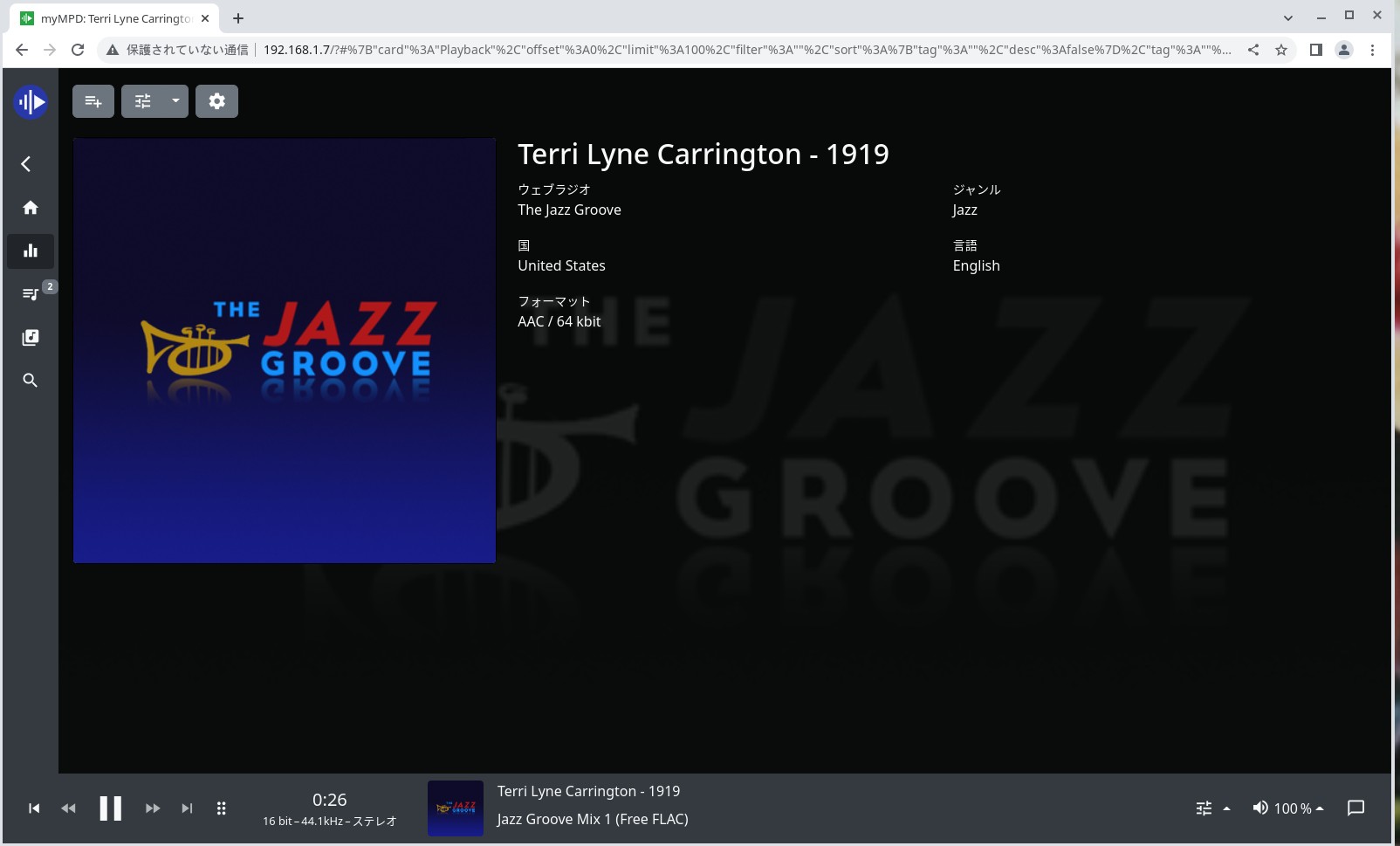Click the add to playlist toolbar button
This screenshot has width=1400, height=846.
click(93, 101)
